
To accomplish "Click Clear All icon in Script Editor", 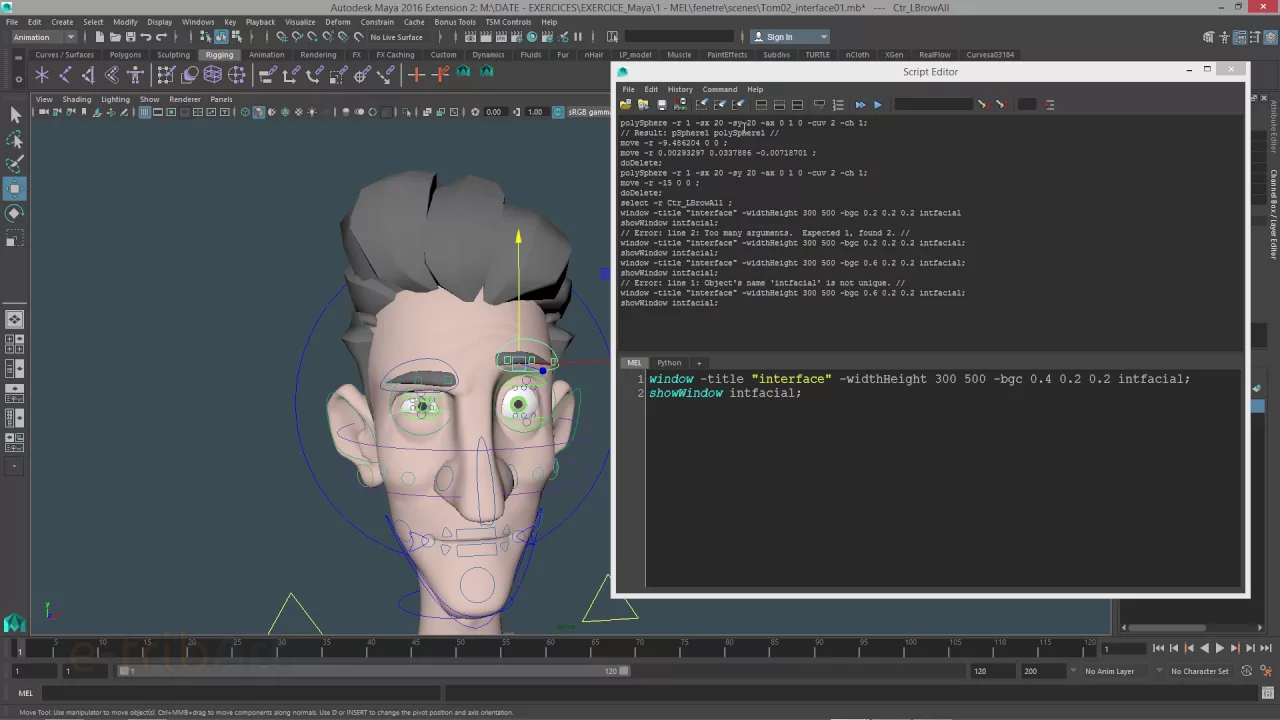I will click(x=739, y=104).
